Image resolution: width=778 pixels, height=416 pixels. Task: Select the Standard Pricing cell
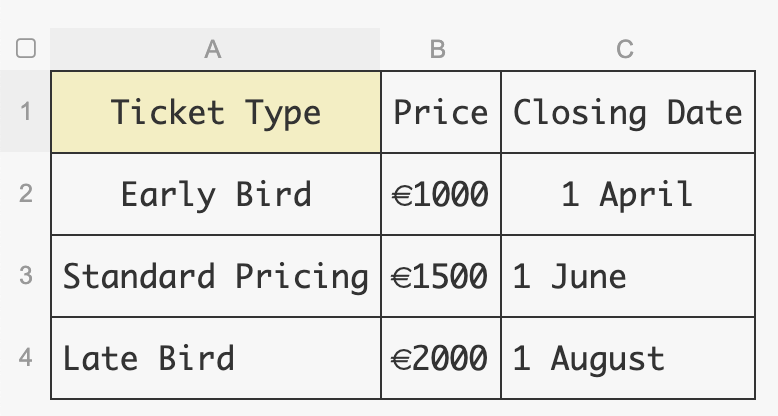pos(215,276)
